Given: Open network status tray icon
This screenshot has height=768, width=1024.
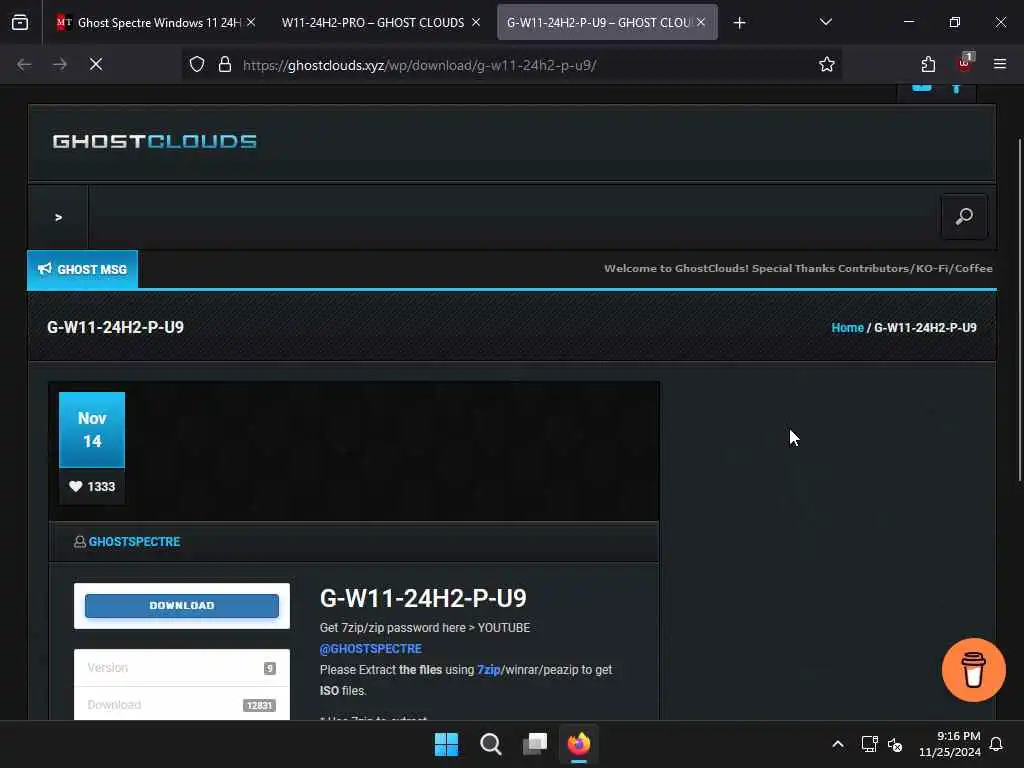Looking at the screenshot, I should (x=869, y=744).
